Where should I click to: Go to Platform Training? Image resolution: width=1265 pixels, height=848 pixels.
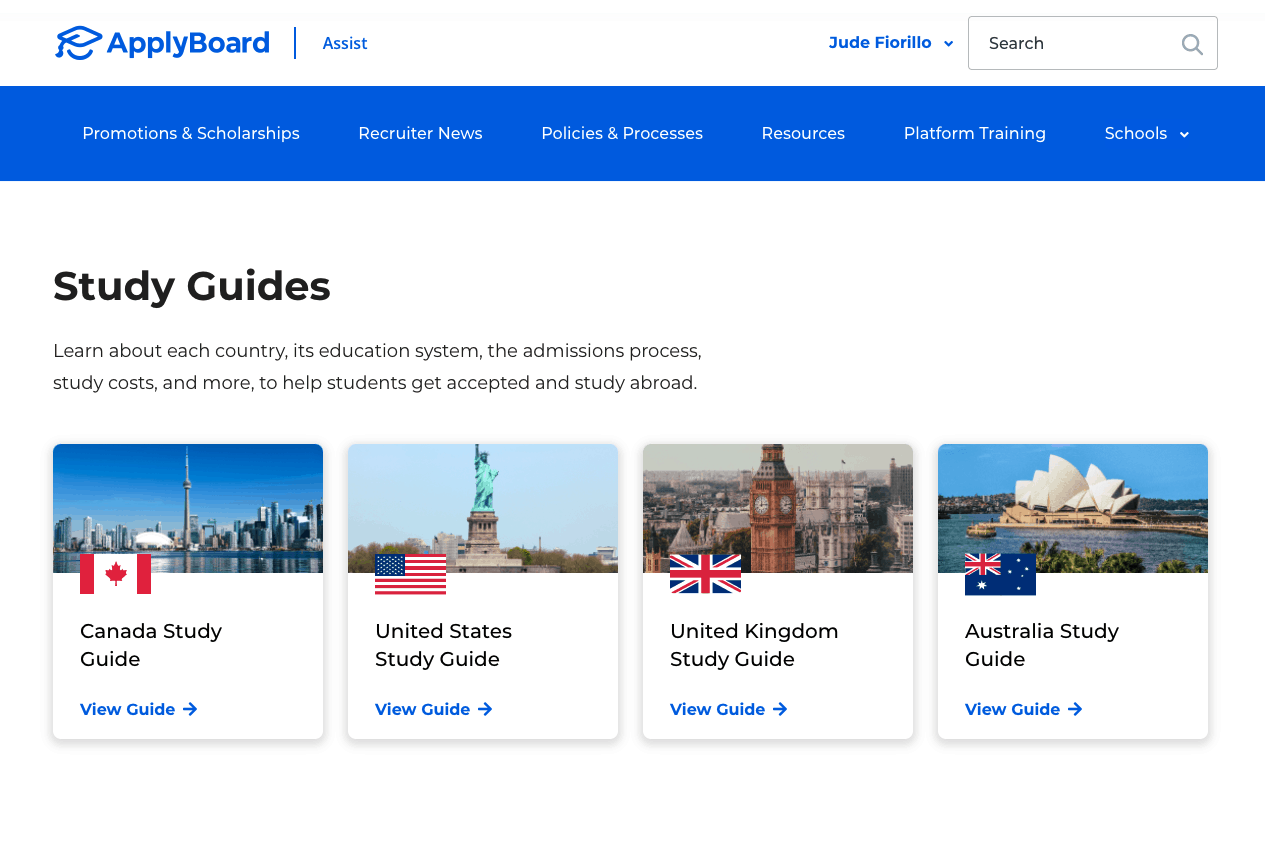coord(975,133)
